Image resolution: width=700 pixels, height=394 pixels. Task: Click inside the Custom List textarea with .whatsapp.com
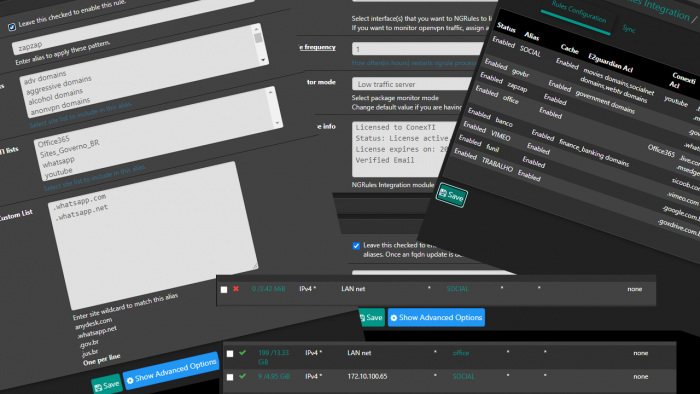point(152,235)
